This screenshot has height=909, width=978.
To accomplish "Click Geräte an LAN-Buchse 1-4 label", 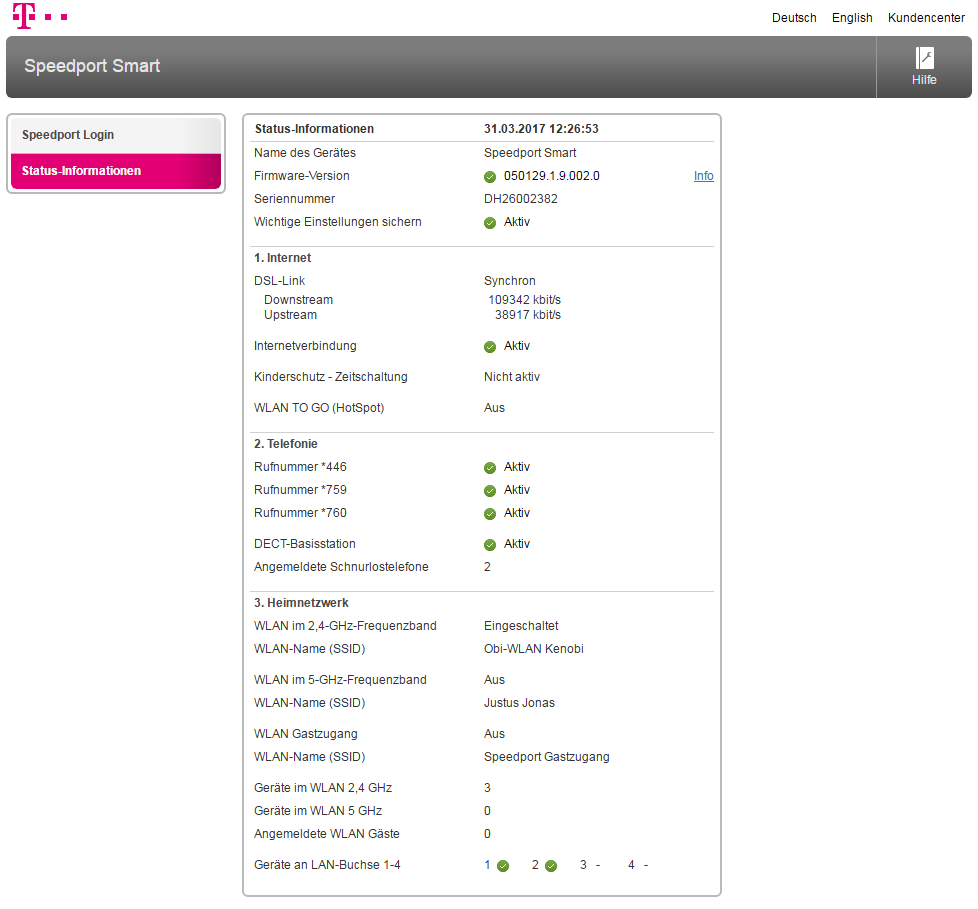I will click(x=327, y=865).
